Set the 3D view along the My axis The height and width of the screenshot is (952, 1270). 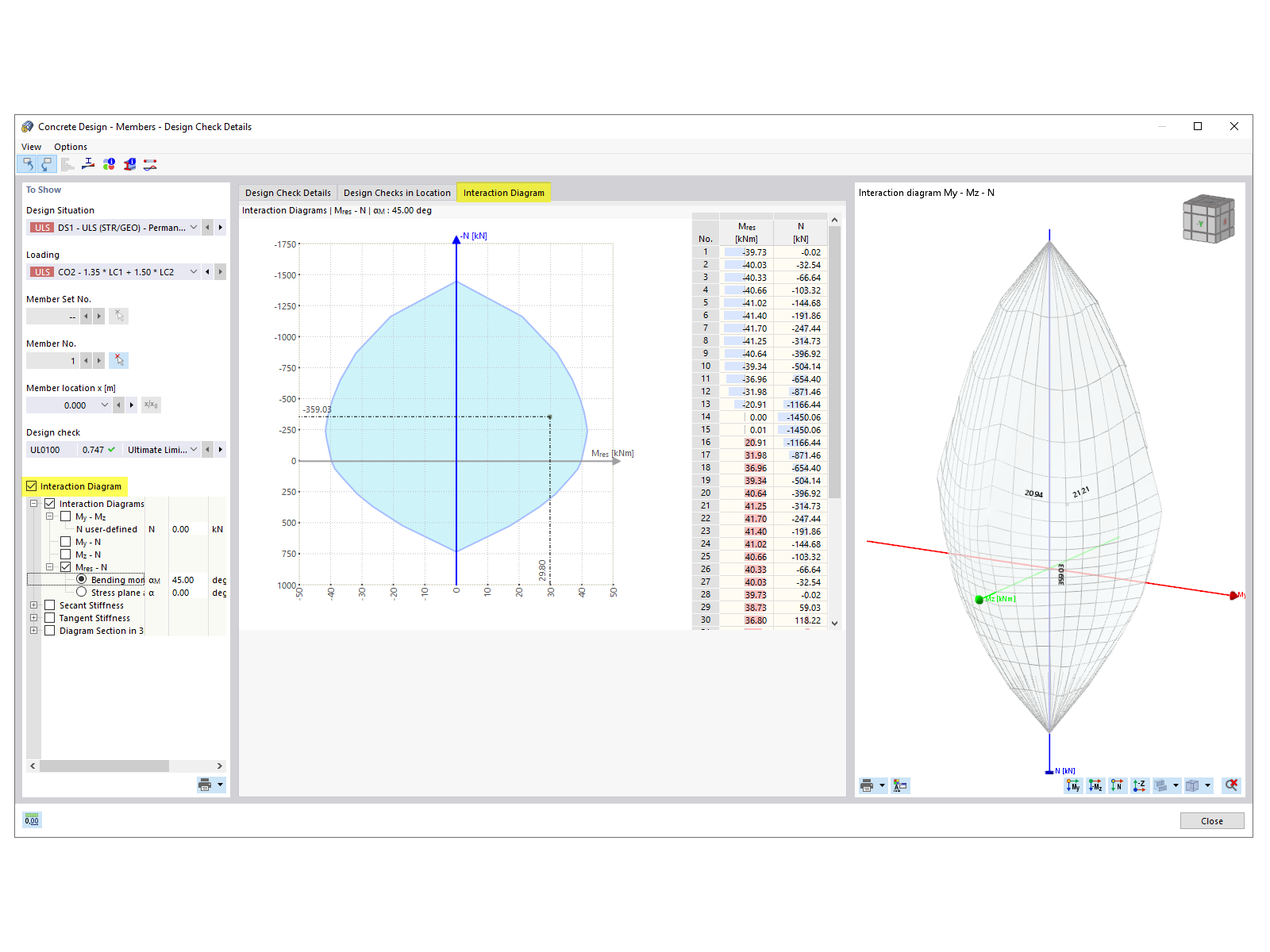(x=1073, y=785)
